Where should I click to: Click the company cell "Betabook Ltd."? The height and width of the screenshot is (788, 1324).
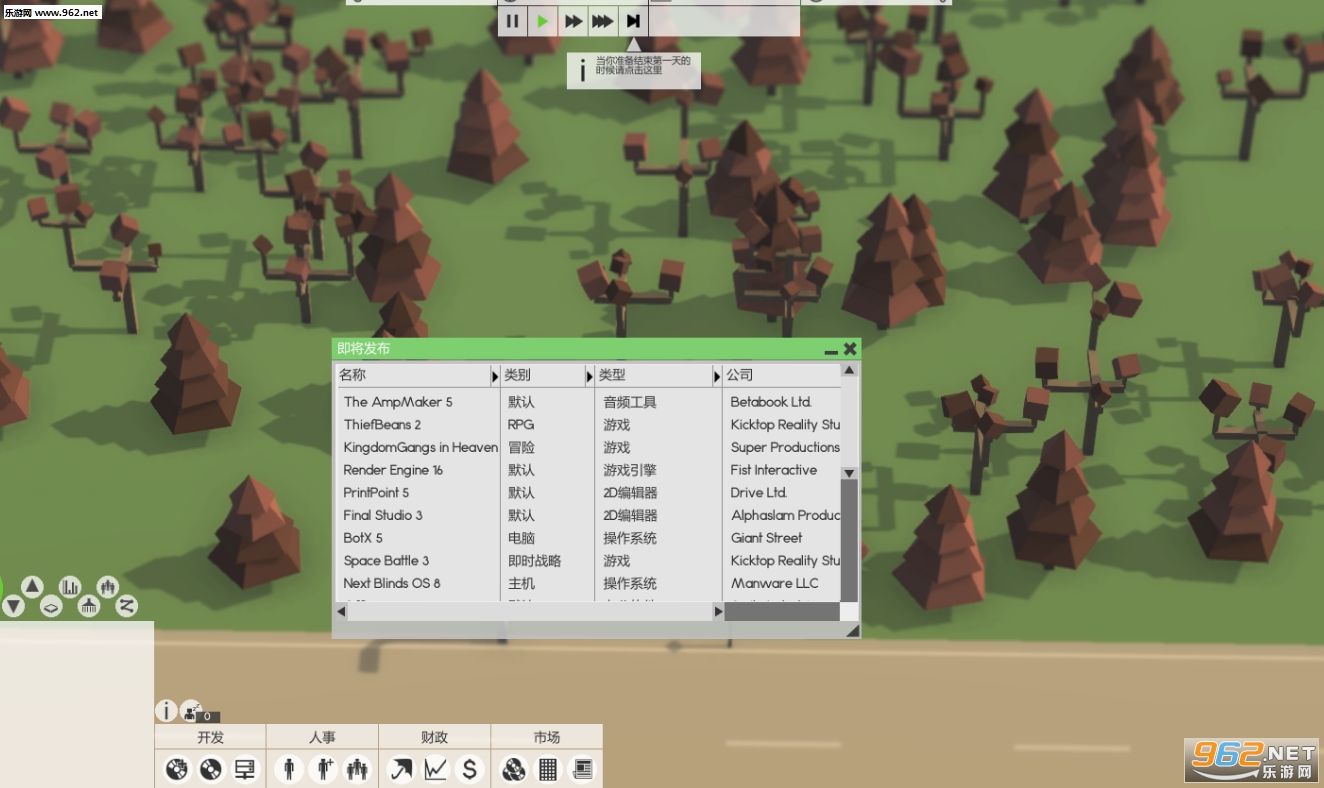[771, 402]
